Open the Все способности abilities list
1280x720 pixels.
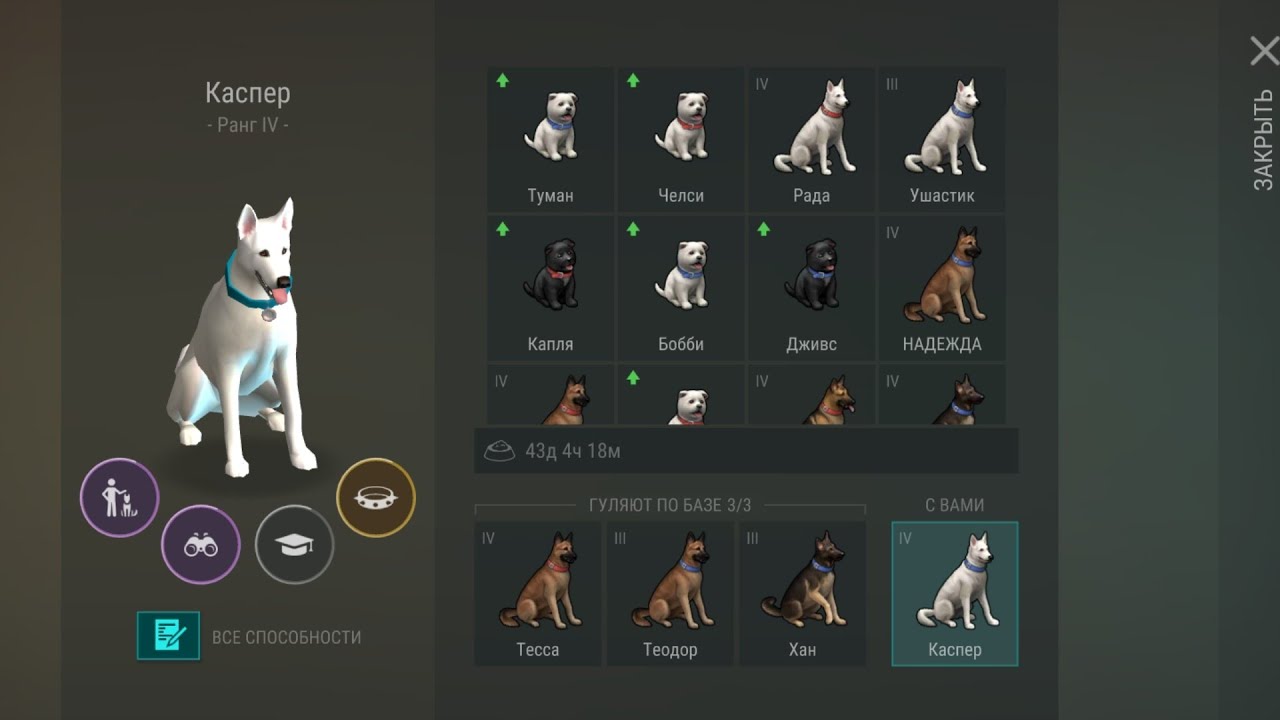(x=286, y=637)
